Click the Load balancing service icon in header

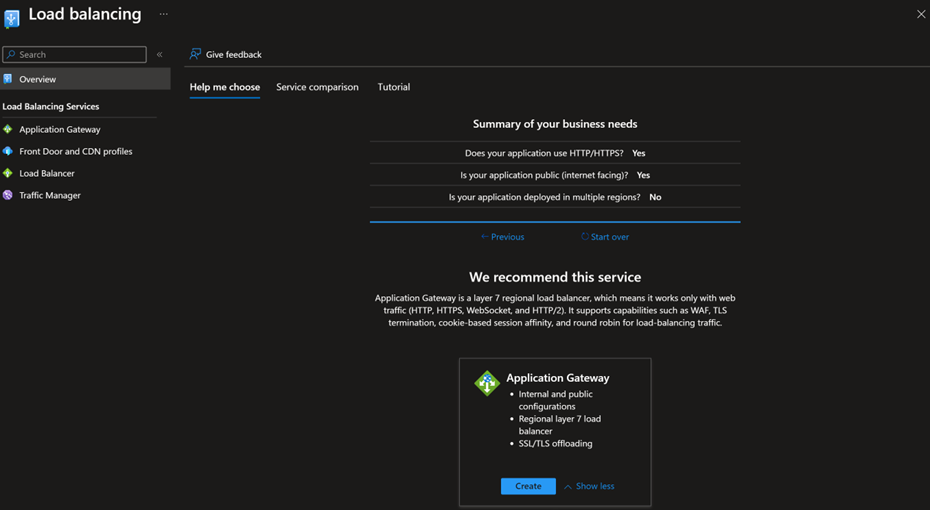[11, 18]
